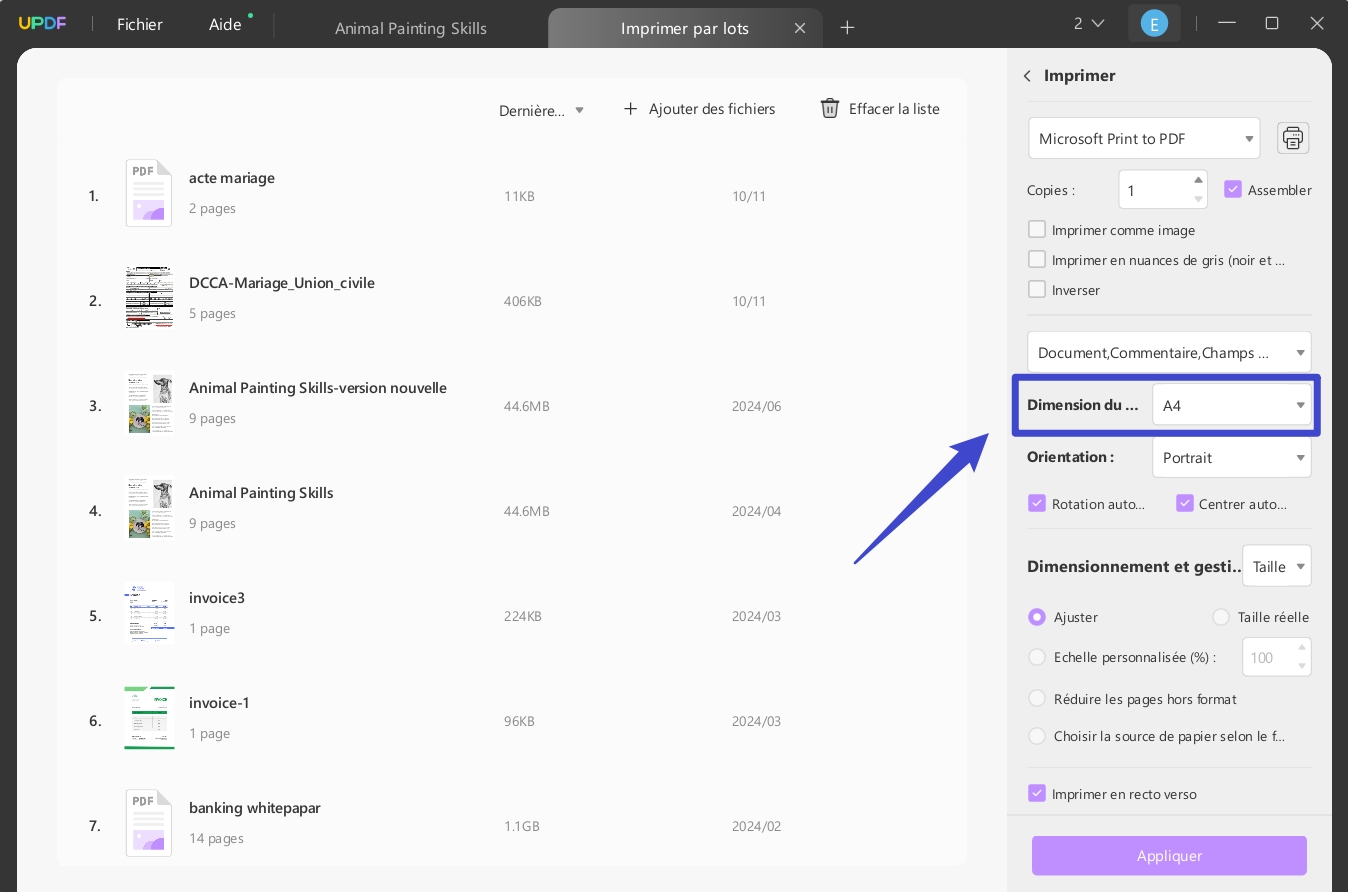Enable Imprimer en nuances de gris checkbox
Screen dimensions: 1348x892
(x=1037, y=259)
